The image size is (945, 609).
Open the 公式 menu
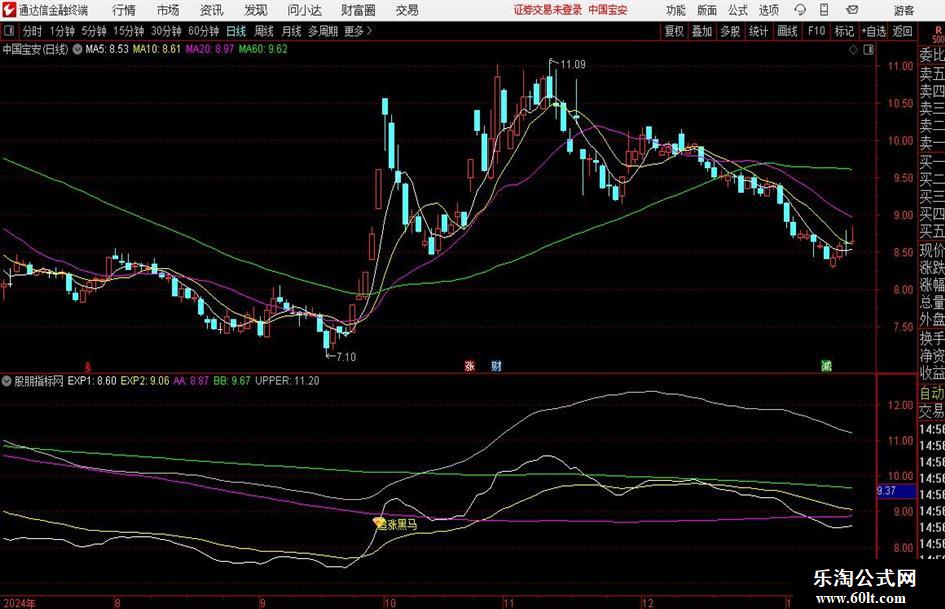(738, 10)
